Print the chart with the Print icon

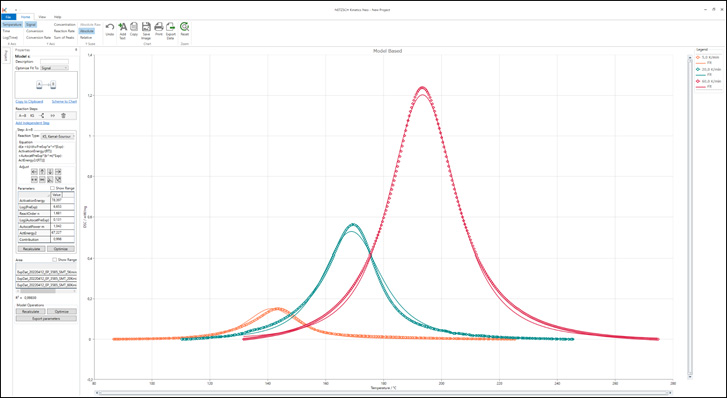click(x=159, y=26)
